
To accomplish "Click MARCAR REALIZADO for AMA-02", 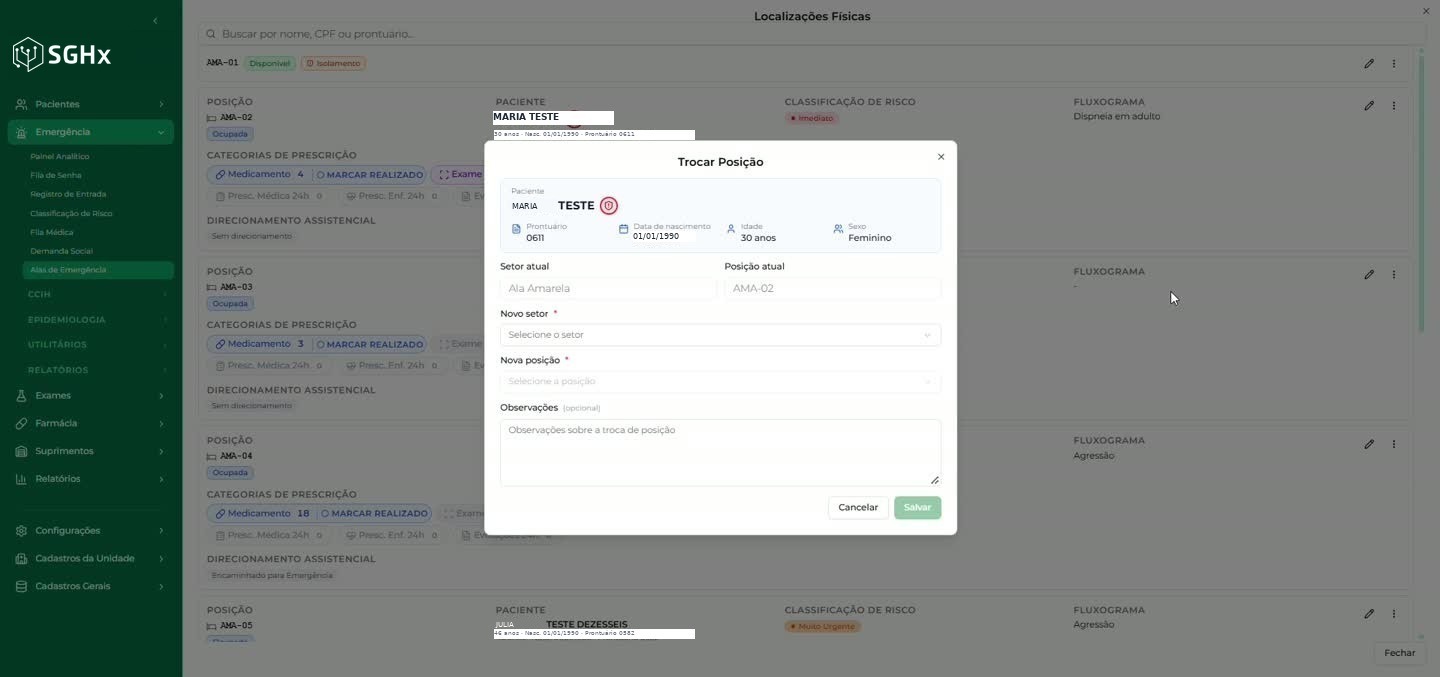I will click(x=369, y=175).
